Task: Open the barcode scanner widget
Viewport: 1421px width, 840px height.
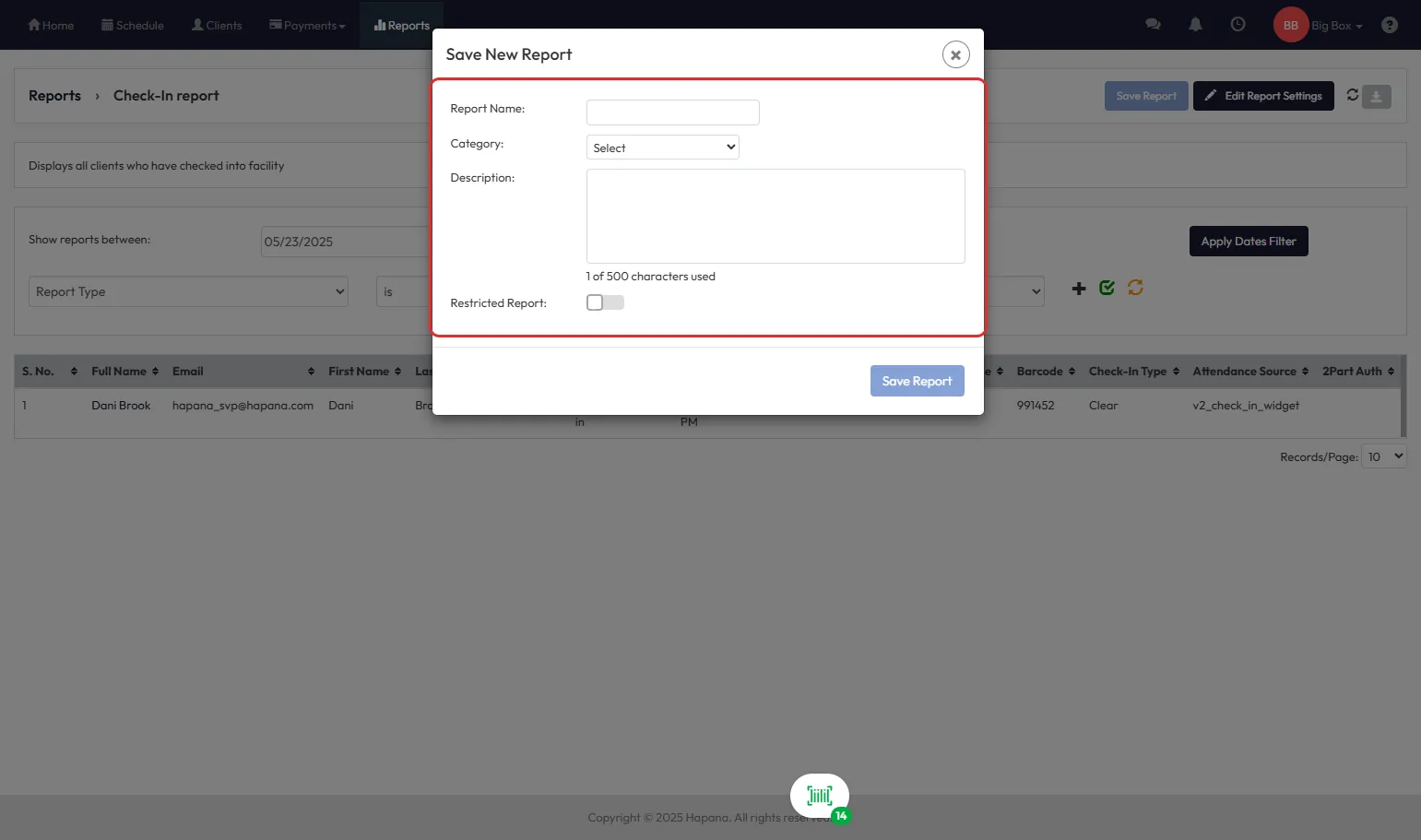Action: [x=819, y=796]
